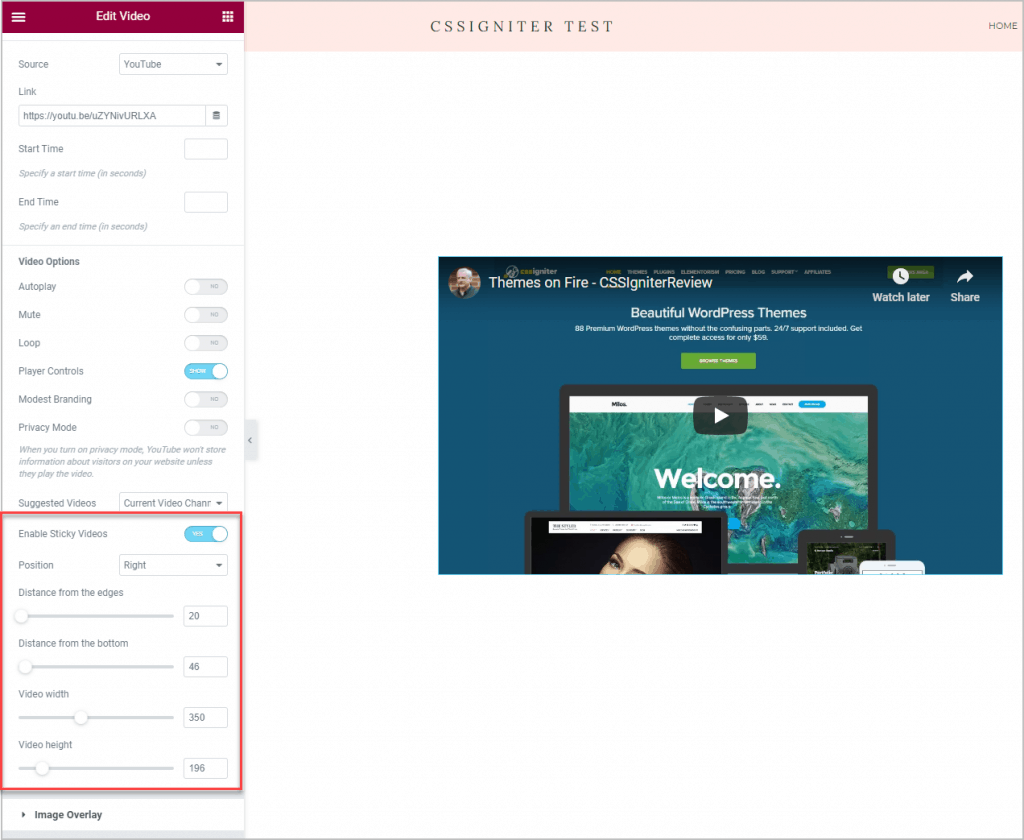This screenshot has height=840, width=1024.
Task: Click the BROWSE THEMES green button
Action: tap(718, 361)
